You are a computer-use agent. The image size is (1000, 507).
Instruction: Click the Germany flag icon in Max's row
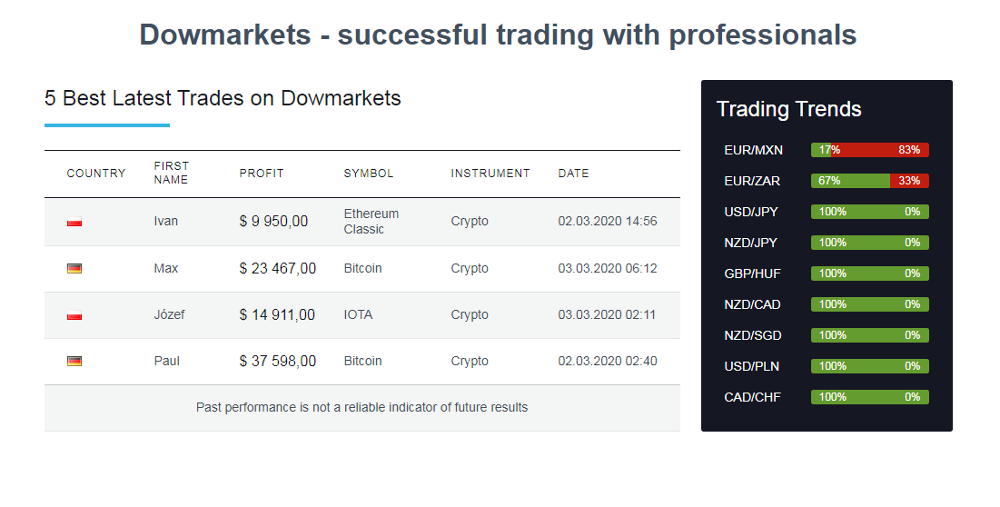[x=74, y=269]
